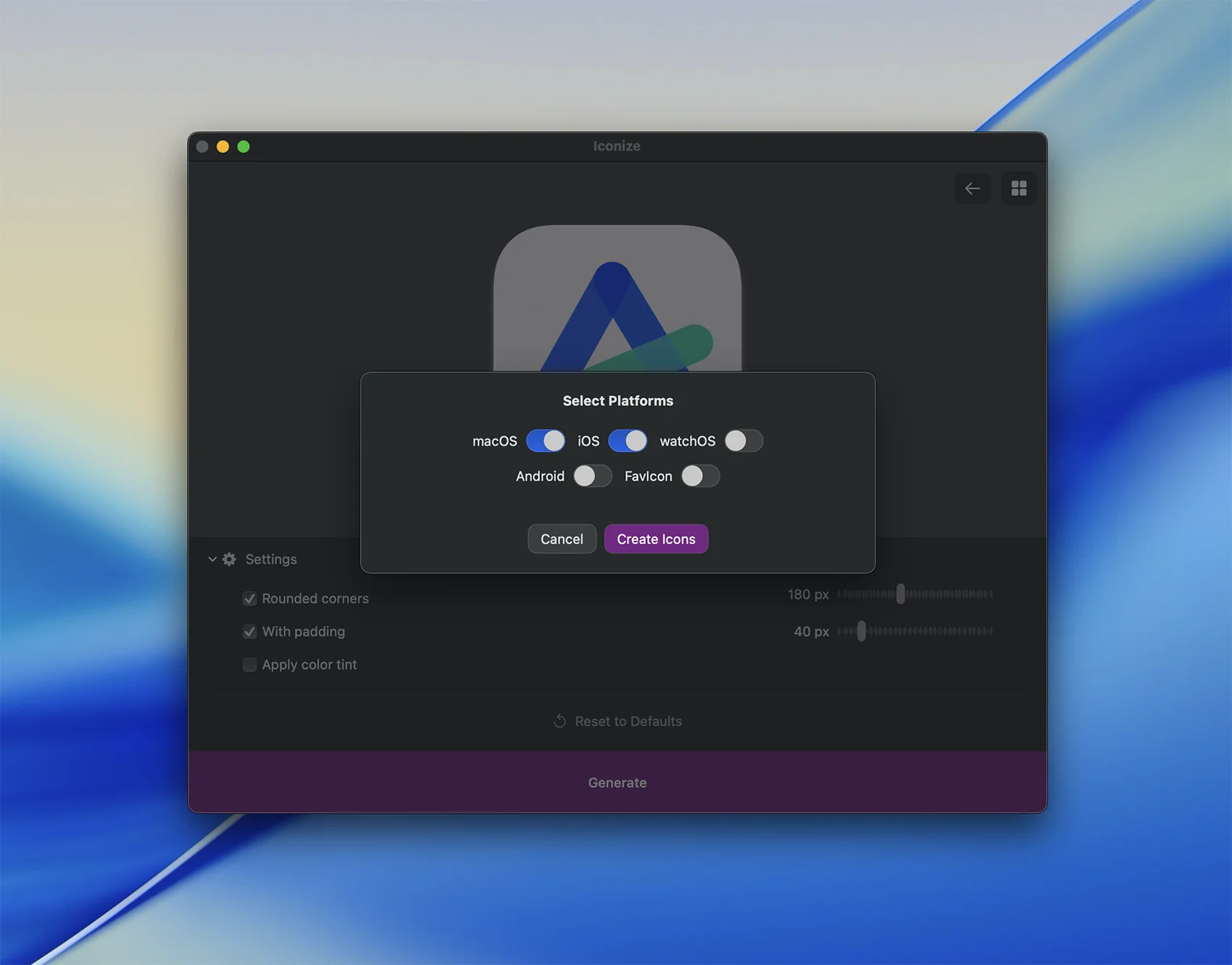Uncheck the Rounded corners checkbox

tap(249, 599)
